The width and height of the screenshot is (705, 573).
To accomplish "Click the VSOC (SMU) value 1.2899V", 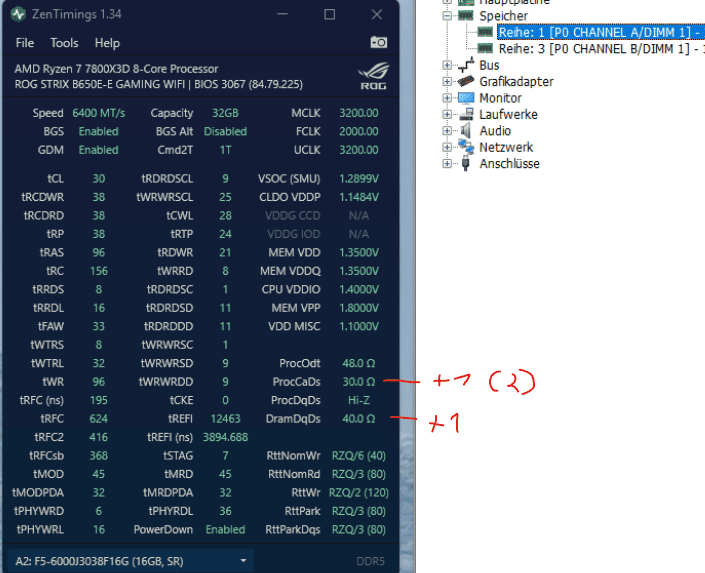I will [x=359, y=179].
